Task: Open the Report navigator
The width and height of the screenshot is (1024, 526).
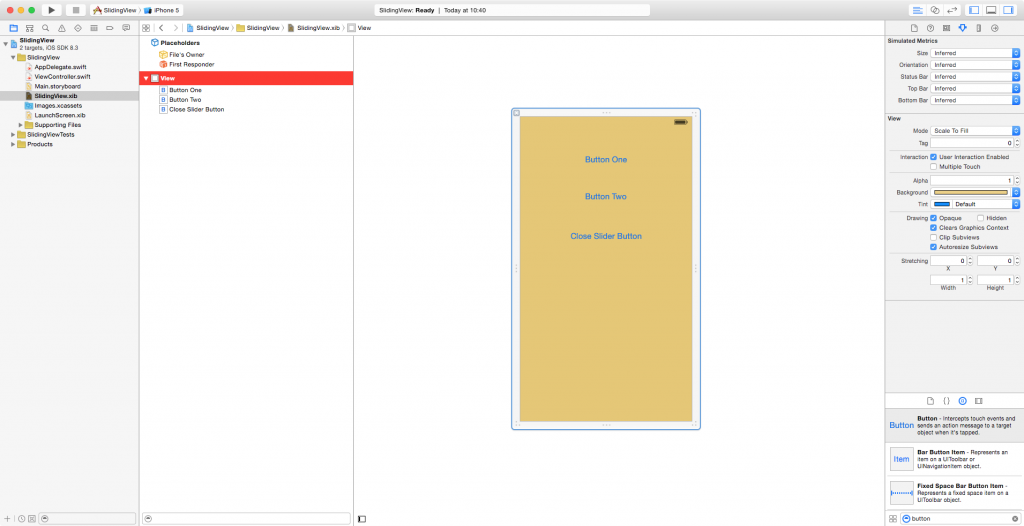Action: point(126,28)
